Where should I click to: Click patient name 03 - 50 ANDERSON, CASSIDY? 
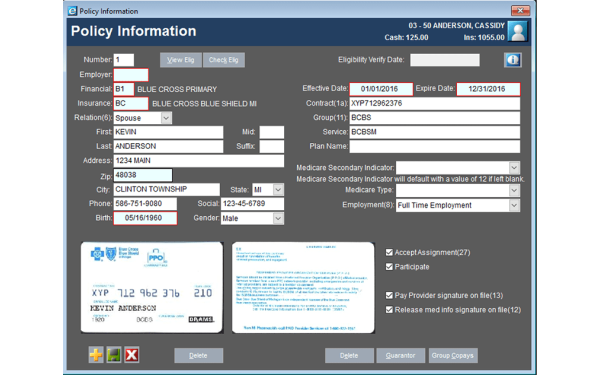[457, 26]
